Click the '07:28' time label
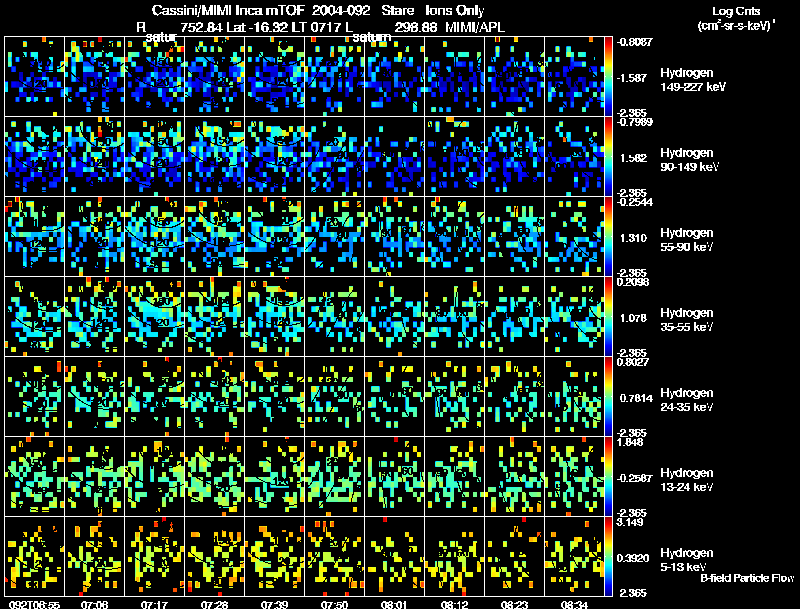 (214, 605)
